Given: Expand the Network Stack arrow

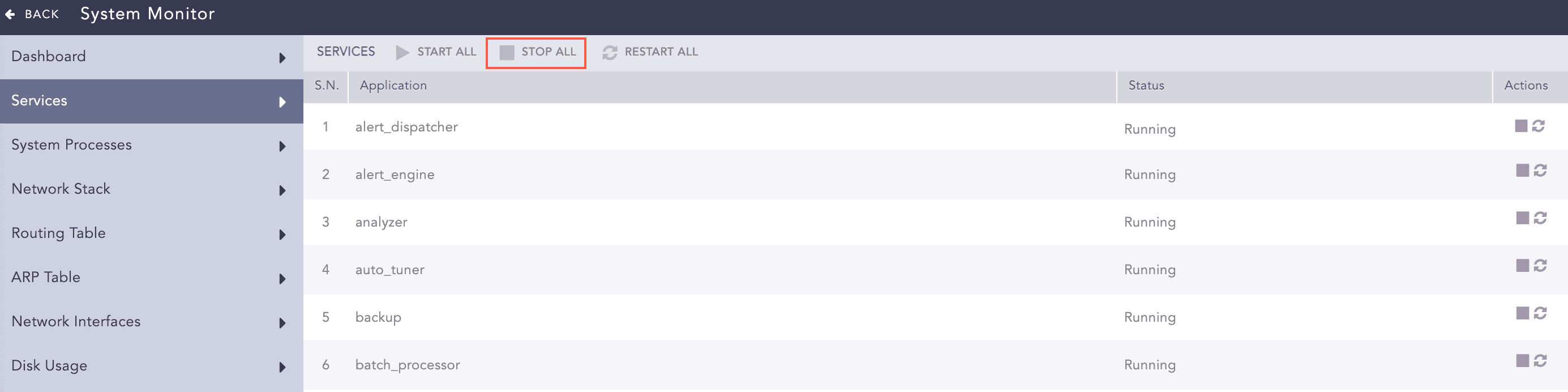Looking at the screenshot, I should [x=282, y=190].
